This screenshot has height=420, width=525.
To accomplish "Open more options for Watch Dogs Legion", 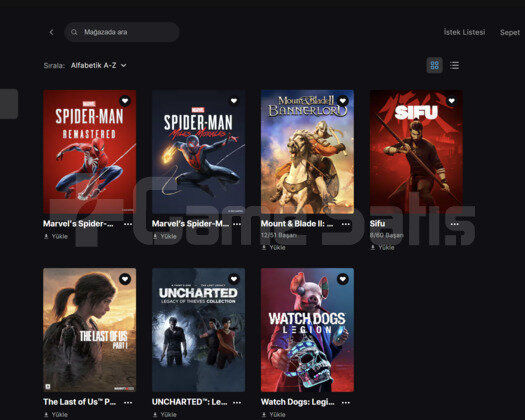I will tap(346, 402).
